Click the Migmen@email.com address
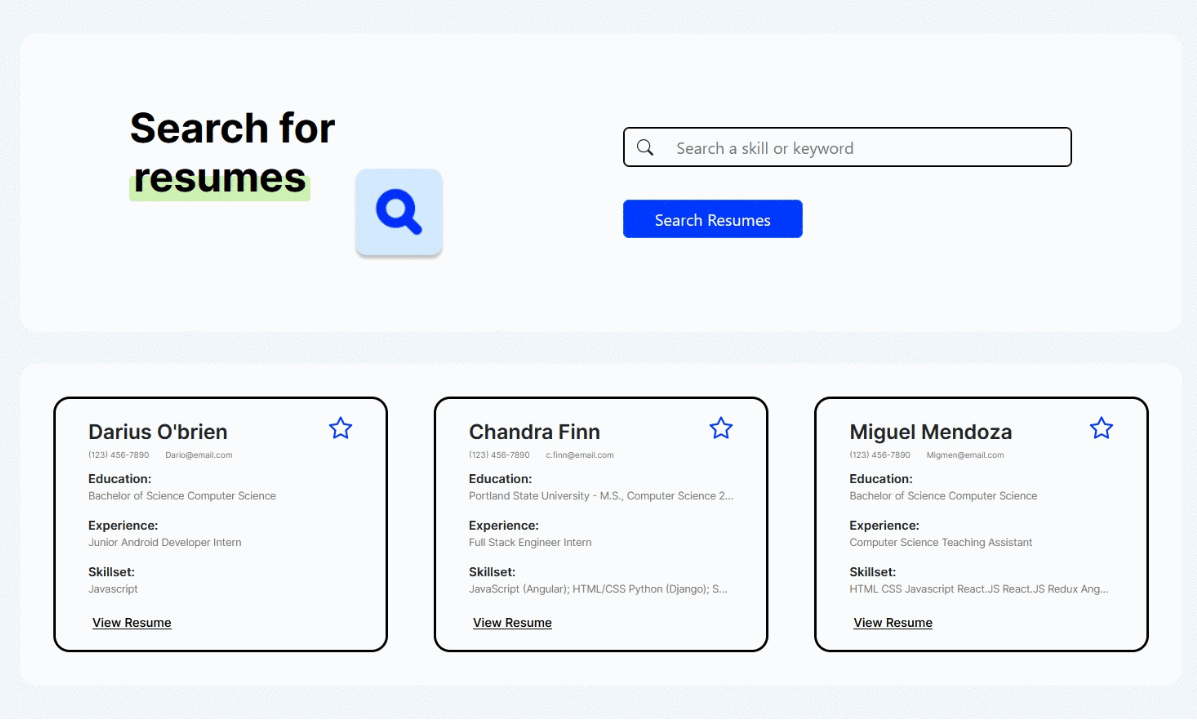This screenshot has height=720, width=1197. point(965,455)
